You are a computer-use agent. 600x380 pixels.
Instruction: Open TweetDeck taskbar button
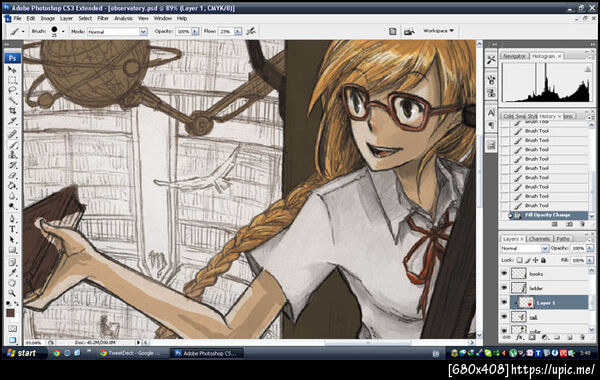click(131, 353)
